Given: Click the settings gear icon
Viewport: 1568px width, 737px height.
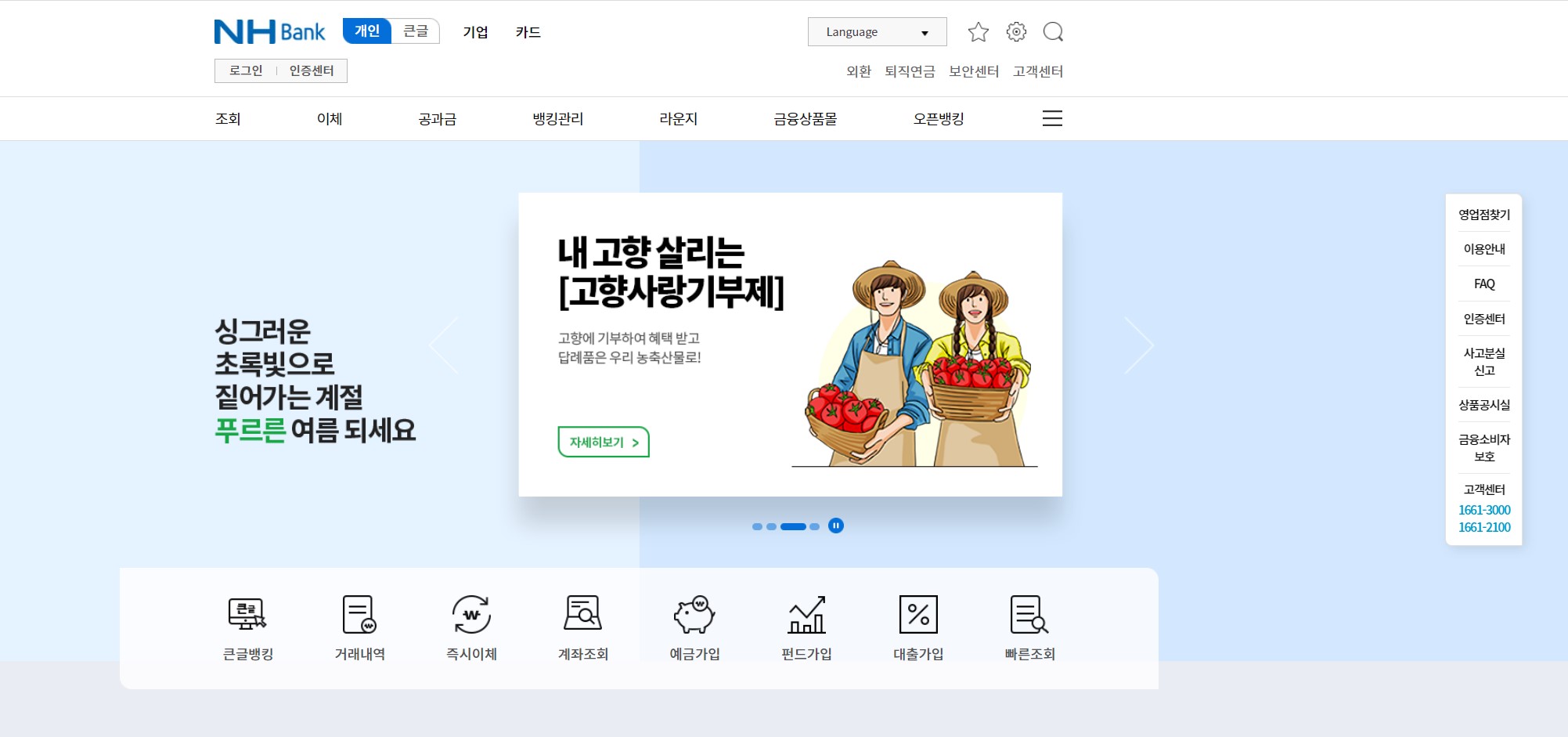Looking at the screenshot, I should pos(1016,31).
